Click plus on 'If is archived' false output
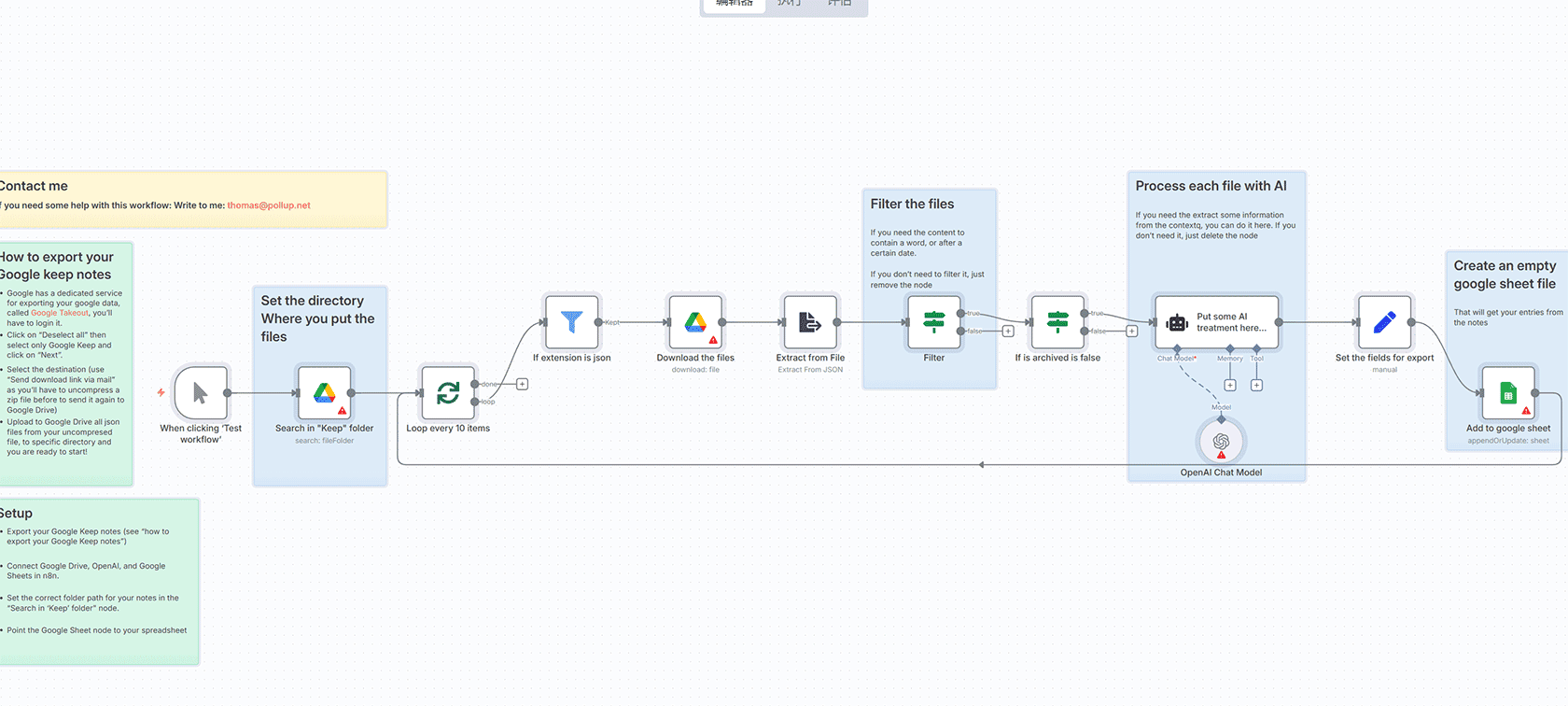Screen dimensions: 1568x706 pos(1132,332)
